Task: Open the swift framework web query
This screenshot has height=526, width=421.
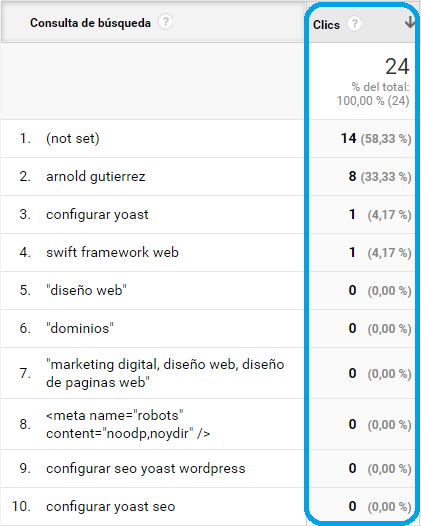Action: pyautogui.click(x=112, y=252)
